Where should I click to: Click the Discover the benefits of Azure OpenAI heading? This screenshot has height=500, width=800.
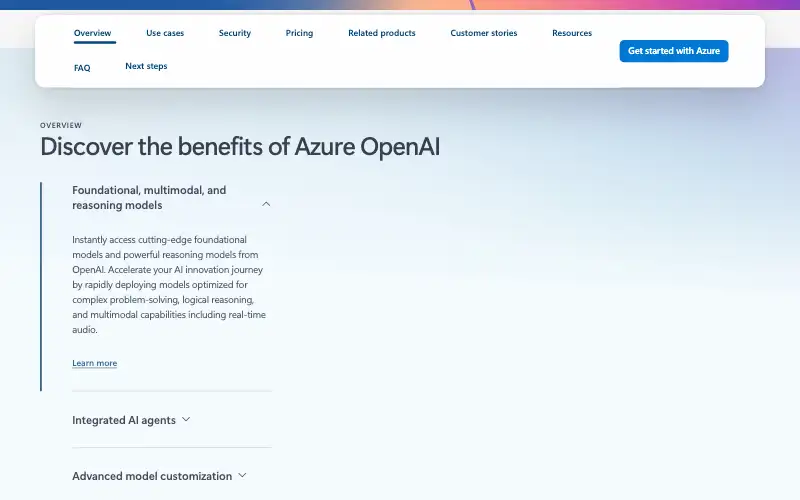pyautogui.click(x=240, y=147)
